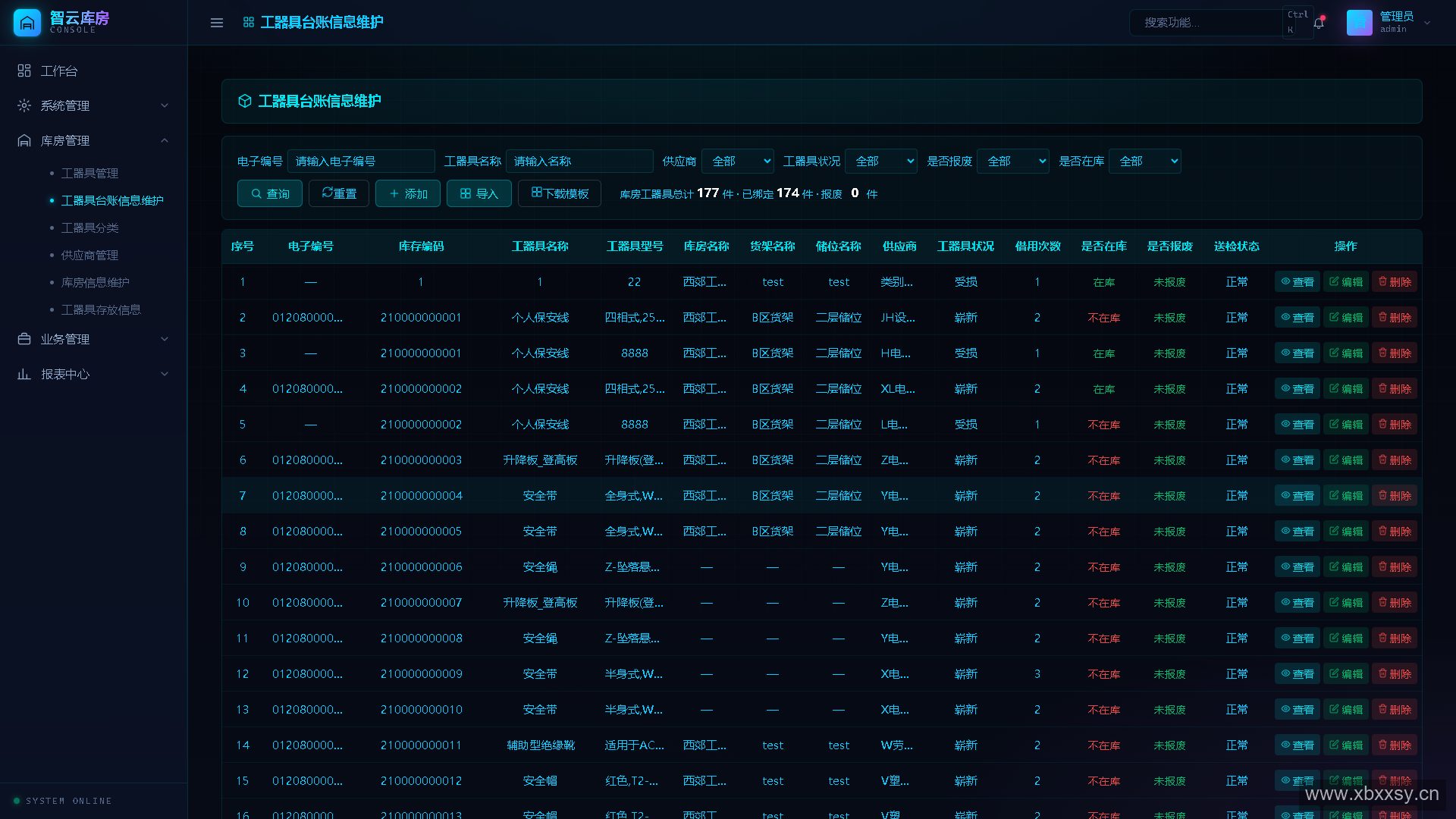Viewport: 1456px width, 819px height.
Task: Toggle the sidebar hamburger menu icon
Action: click(217, 23)
